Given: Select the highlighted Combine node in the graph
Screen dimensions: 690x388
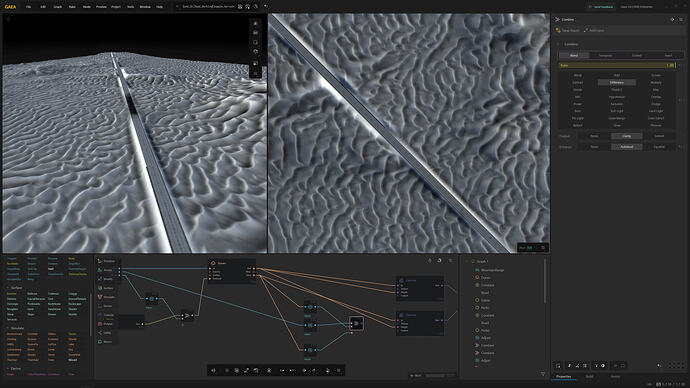Looking at the screenshot, I should pyautogui.click(x=356, y=324).
